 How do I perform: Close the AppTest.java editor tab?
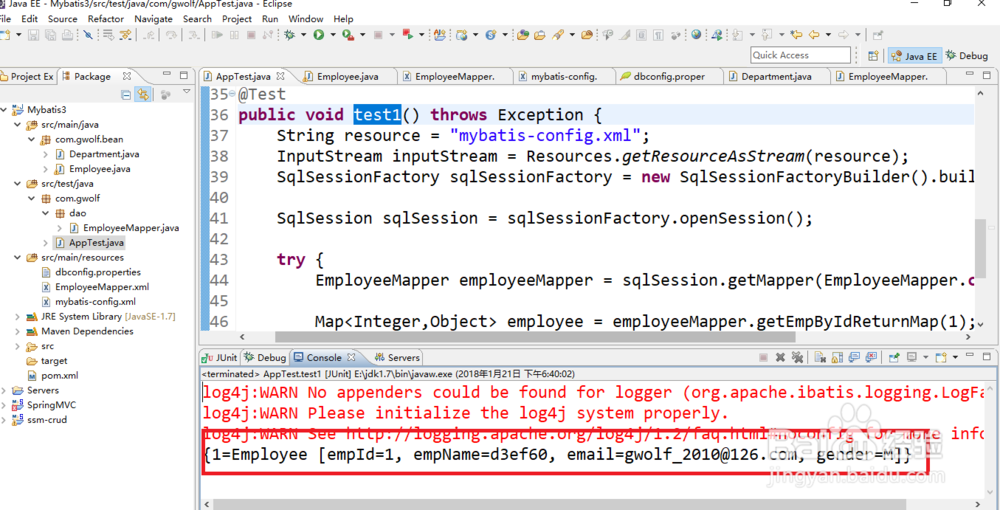pyautogui.click(x=283, y=76)
